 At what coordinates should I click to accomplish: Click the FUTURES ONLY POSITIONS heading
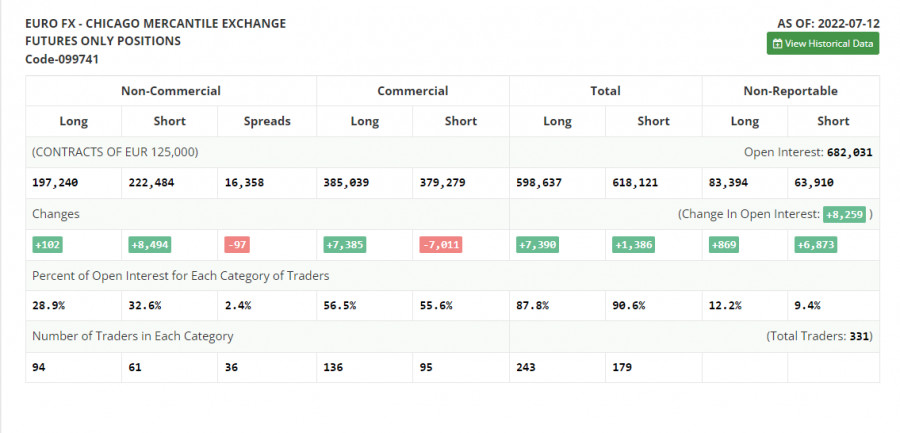[x=103, y=41]
